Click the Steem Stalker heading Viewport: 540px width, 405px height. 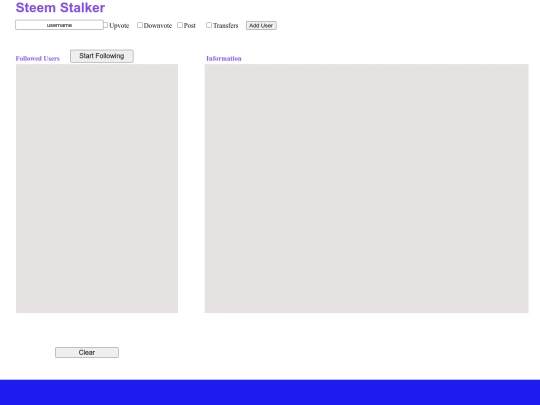pyautogui.click(x=60, y=8)
